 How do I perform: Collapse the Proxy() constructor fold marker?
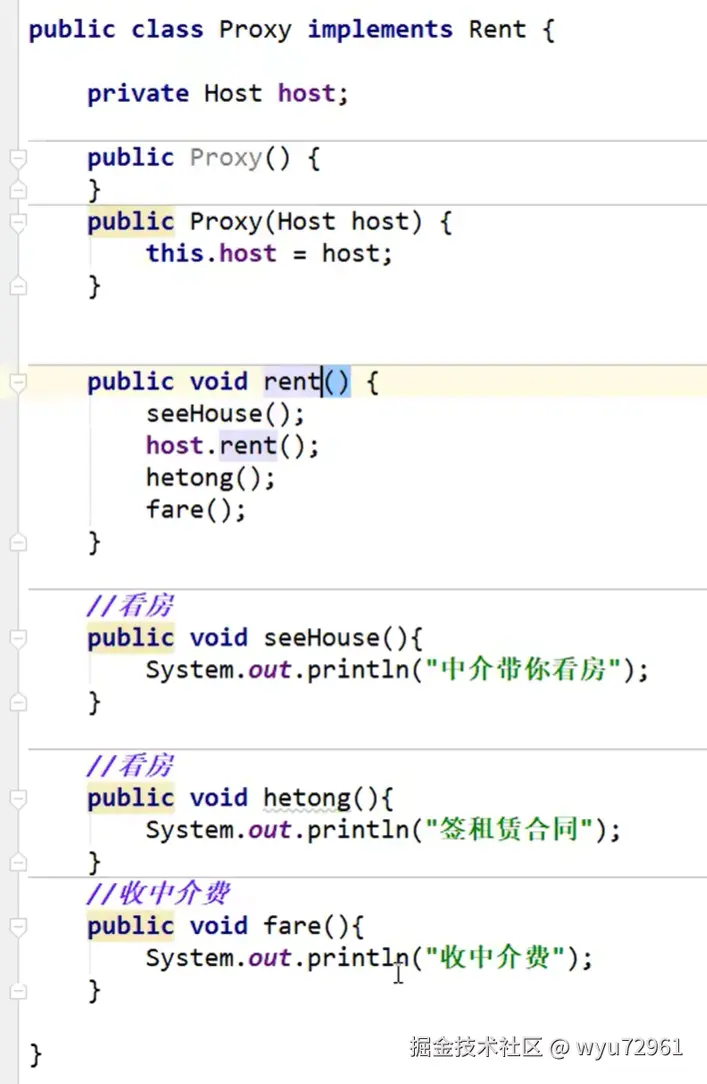tap(18, 158)
